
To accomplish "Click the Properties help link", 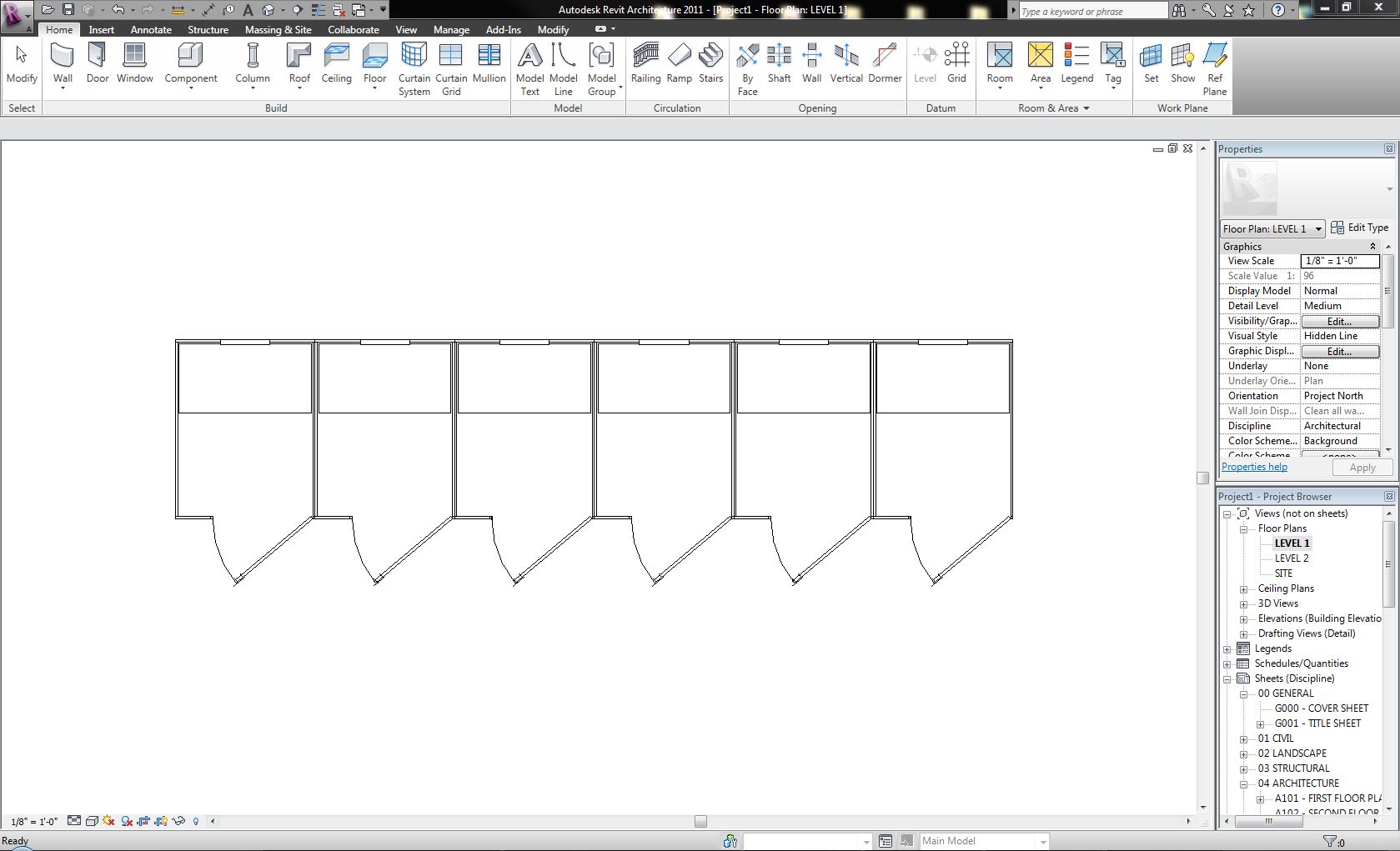I will 1254,467.
